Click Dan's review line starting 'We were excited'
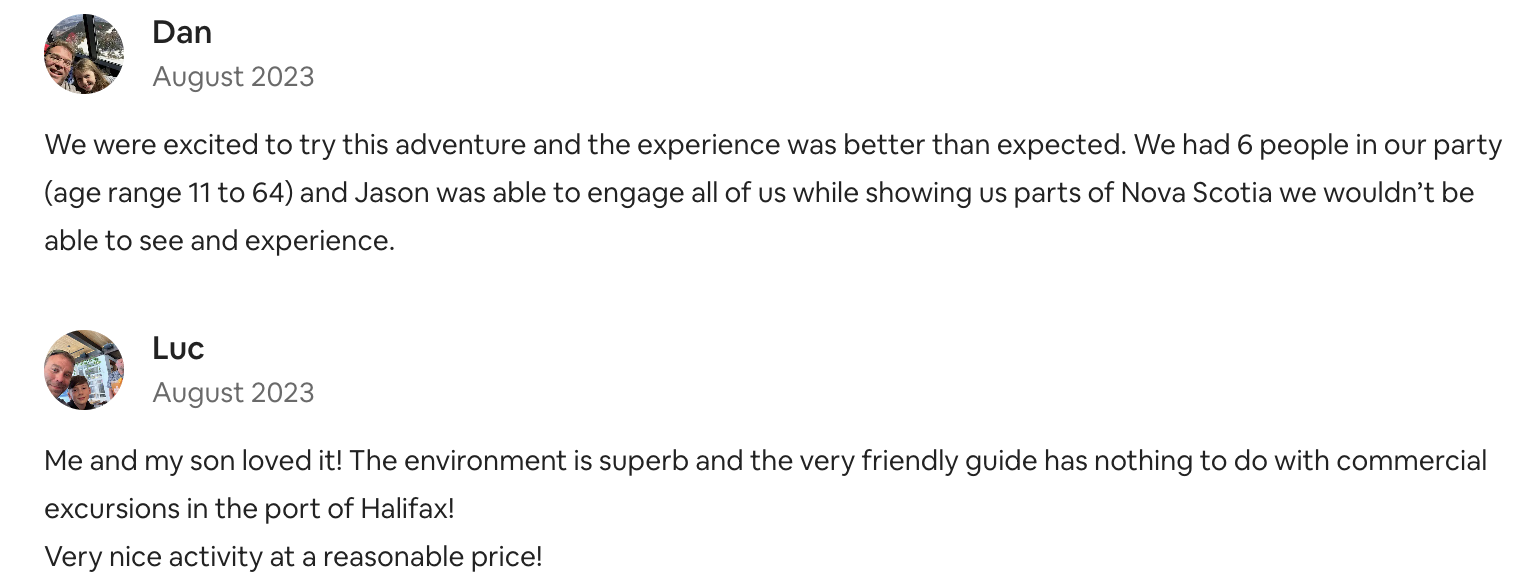The image size is (1524, 582). pos(773,145)
